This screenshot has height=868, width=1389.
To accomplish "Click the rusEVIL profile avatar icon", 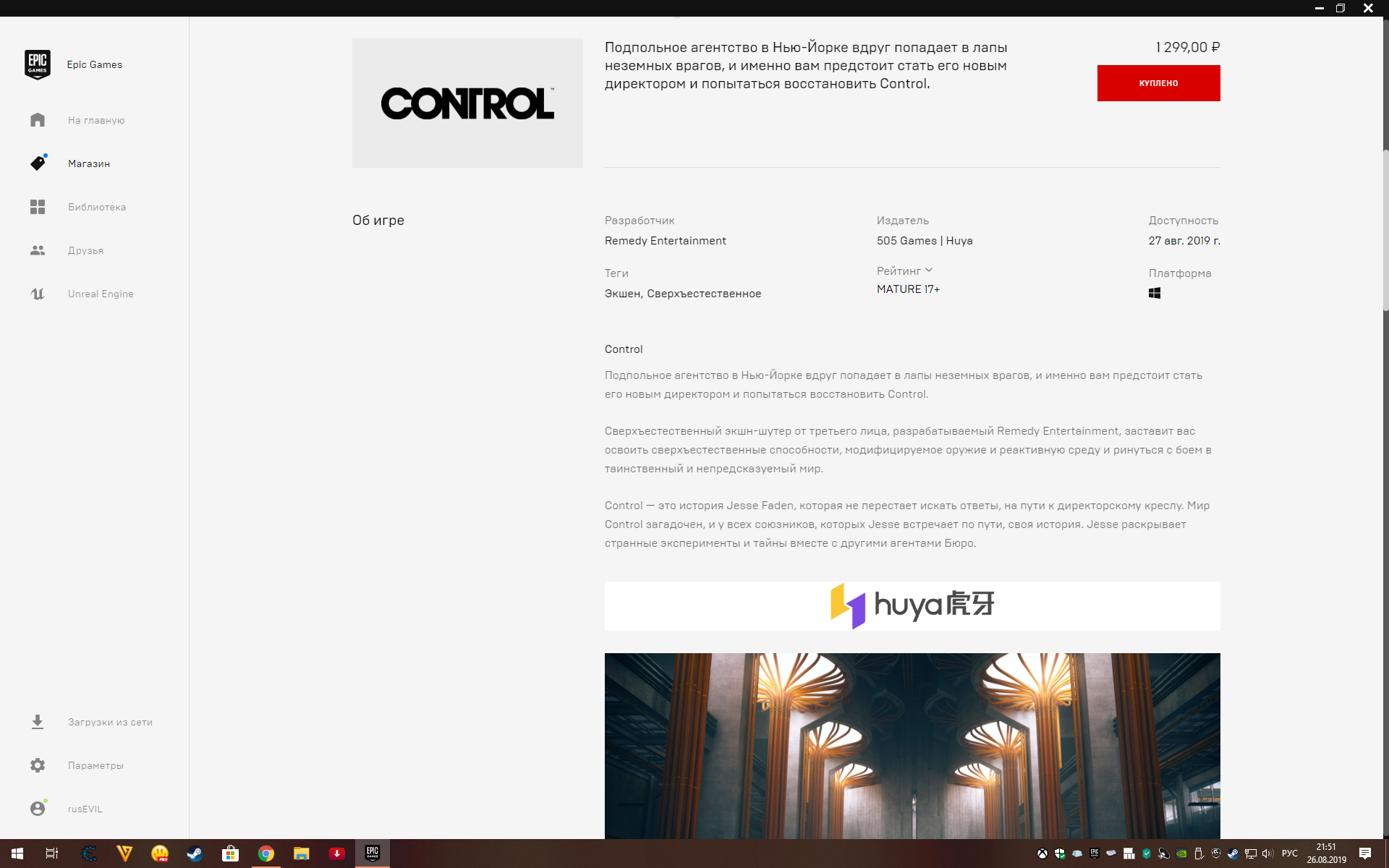I will (x=38, y=809).
